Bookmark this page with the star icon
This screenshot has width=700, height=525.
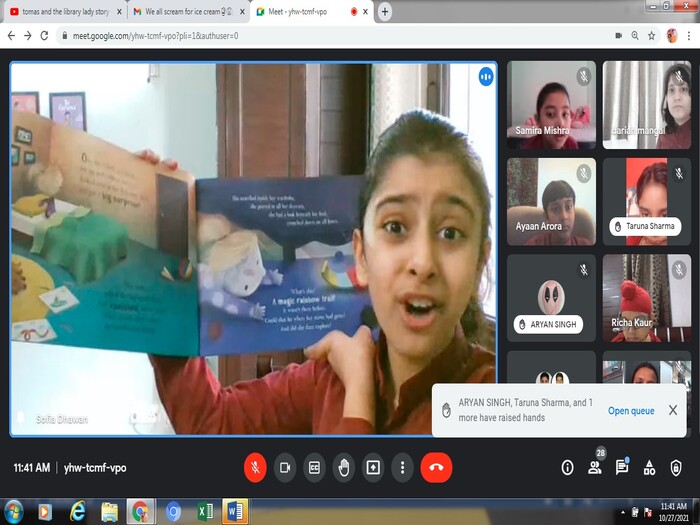coord(651,36)
